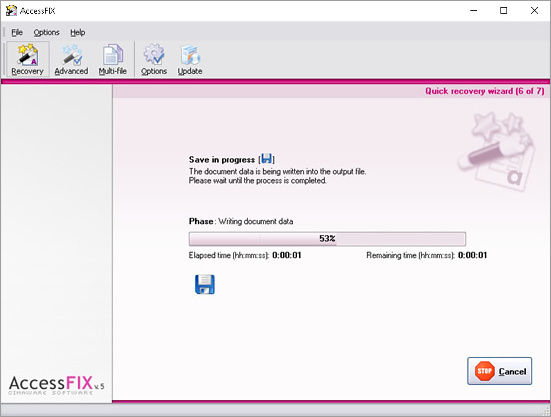Close the AccessFIX window
This screenshot has height=417, width=551.
point(534,11)
